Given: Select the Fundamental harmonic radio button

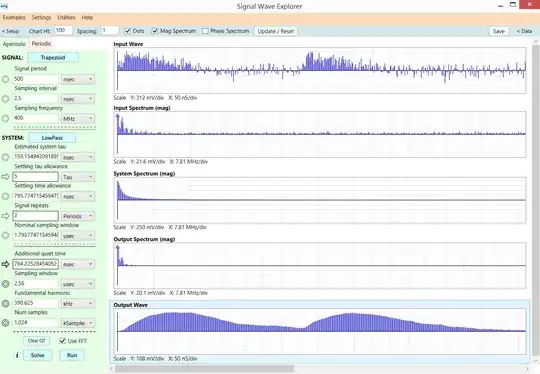Looking at the screenshot, I should [5, 303].
